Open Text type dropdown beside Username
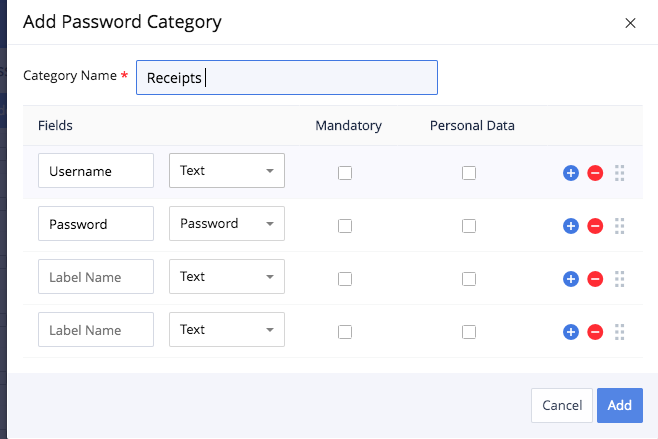The height and width of the screenshot is (439, 658). (x=227, y=171)
